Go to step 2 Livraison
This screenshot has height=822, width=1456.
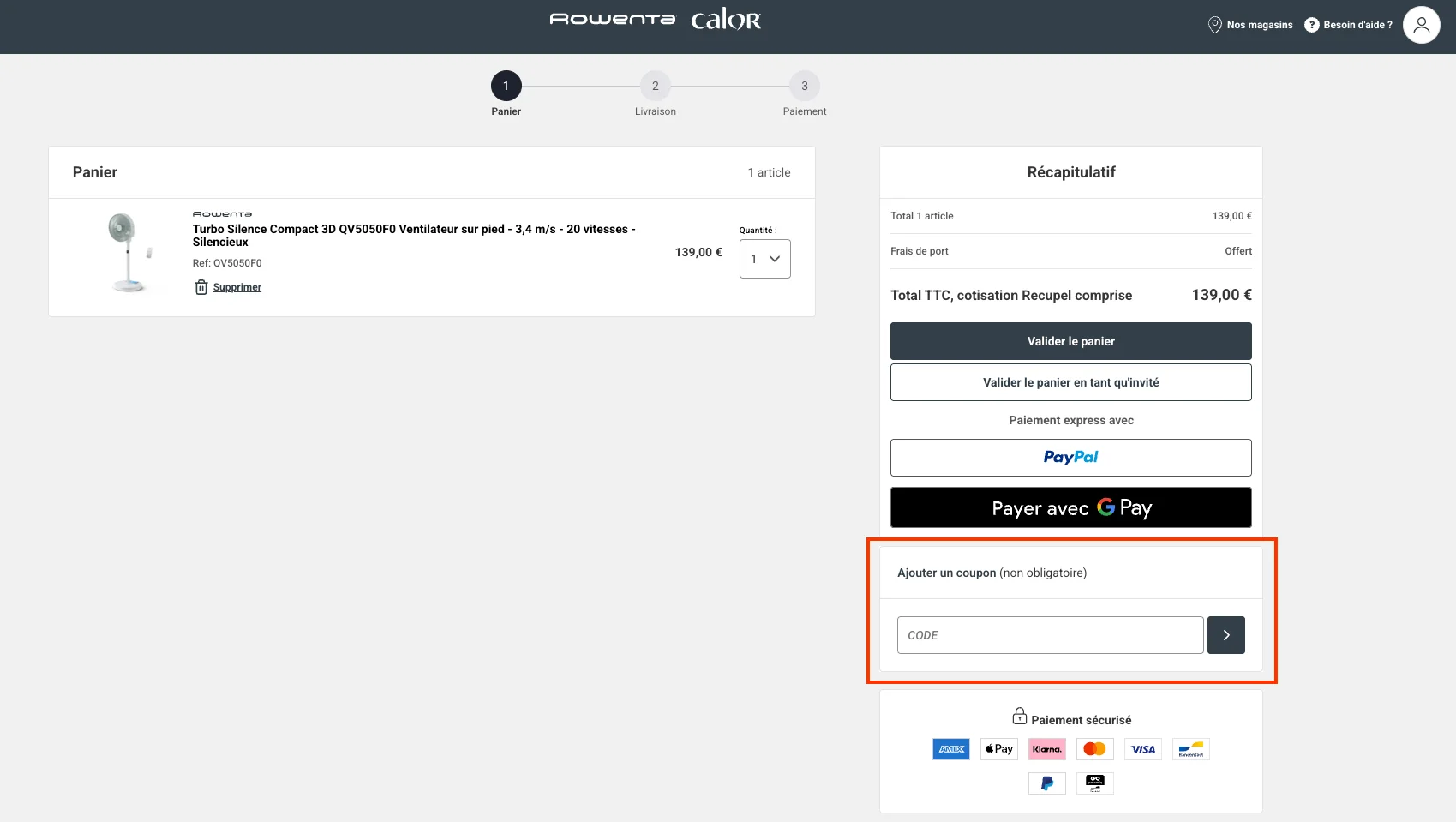tap(655, 86)
